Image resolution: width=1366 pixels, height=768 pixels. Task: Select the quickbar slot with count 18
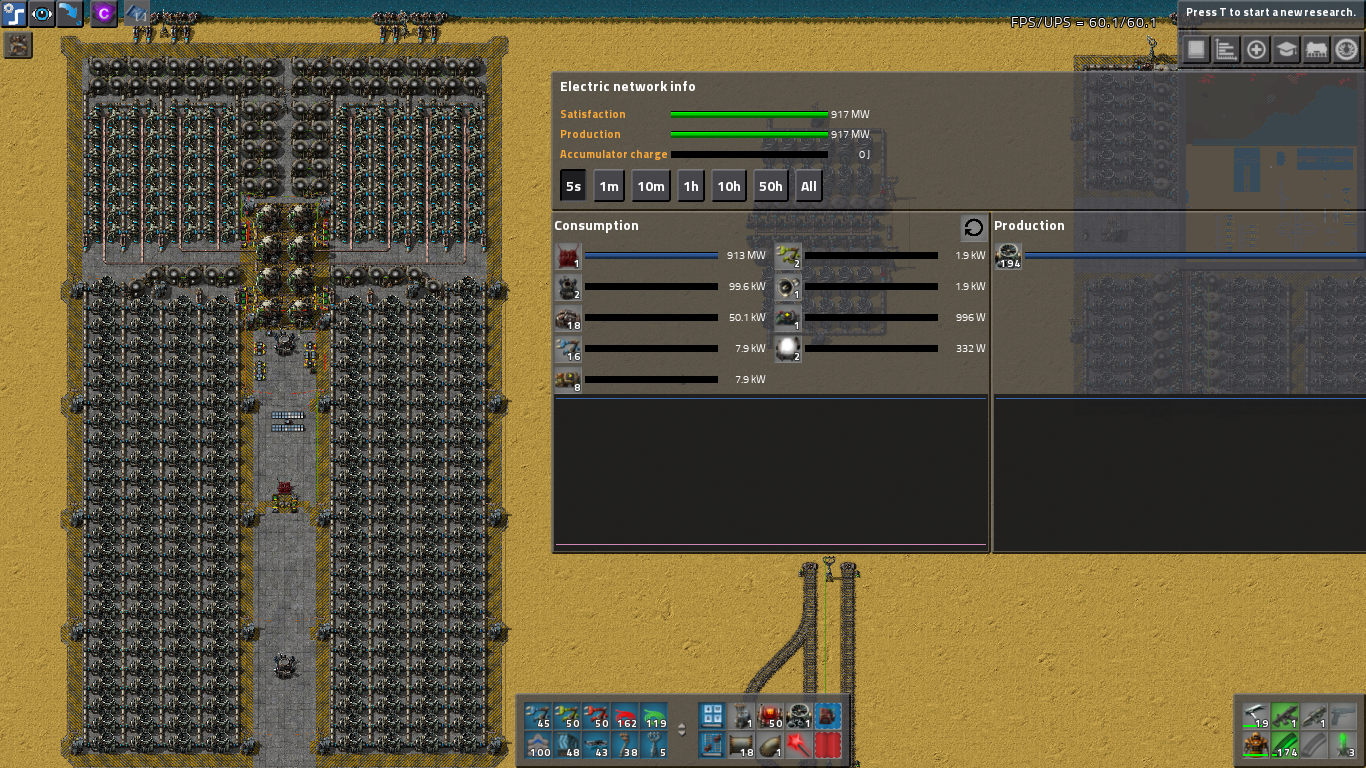[x=741, y=745]
